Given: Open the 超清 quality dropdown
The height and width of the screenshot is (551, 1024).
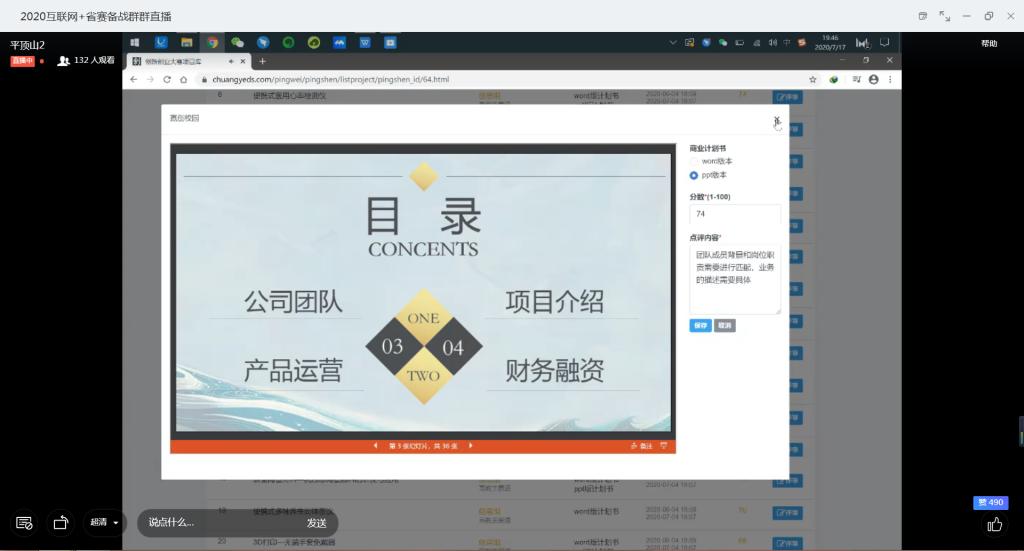Looking at the screenshot, I should (x=104, y=522).
